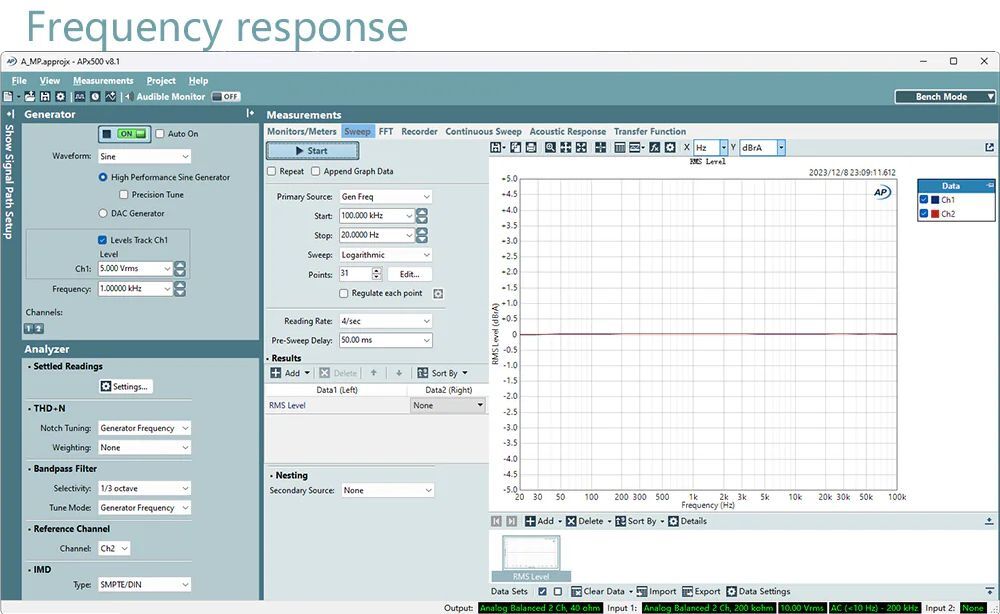Image resolution: width=1000 pixels, height=614 pixels.
Task: Open the Sweep Logarithmic dropdown
Action: tap(386, 255)
